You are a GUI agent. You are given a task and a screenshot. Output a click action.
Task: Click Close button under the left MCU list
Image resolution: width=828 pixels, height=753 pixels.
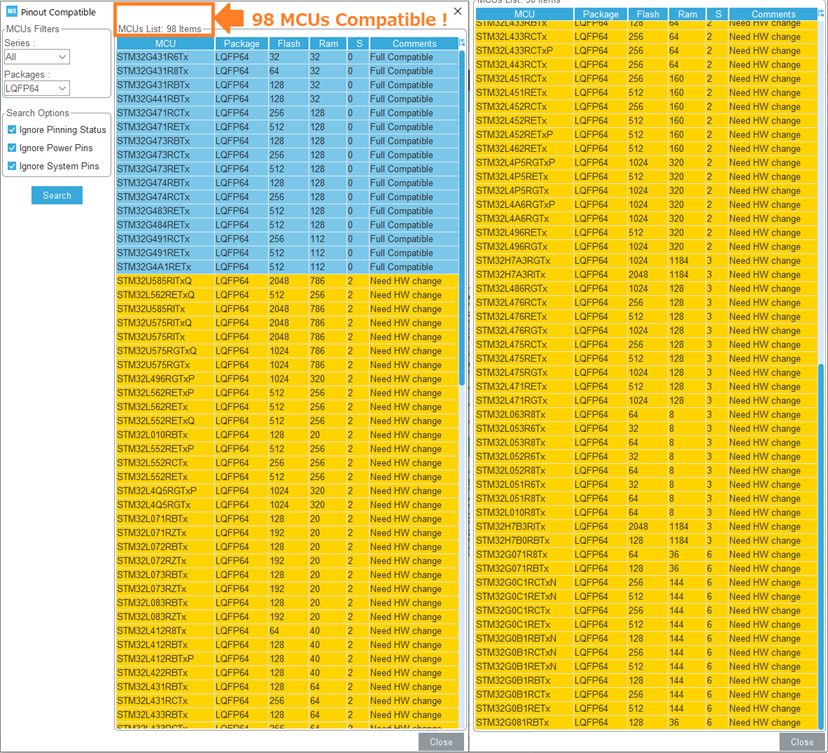441,742
